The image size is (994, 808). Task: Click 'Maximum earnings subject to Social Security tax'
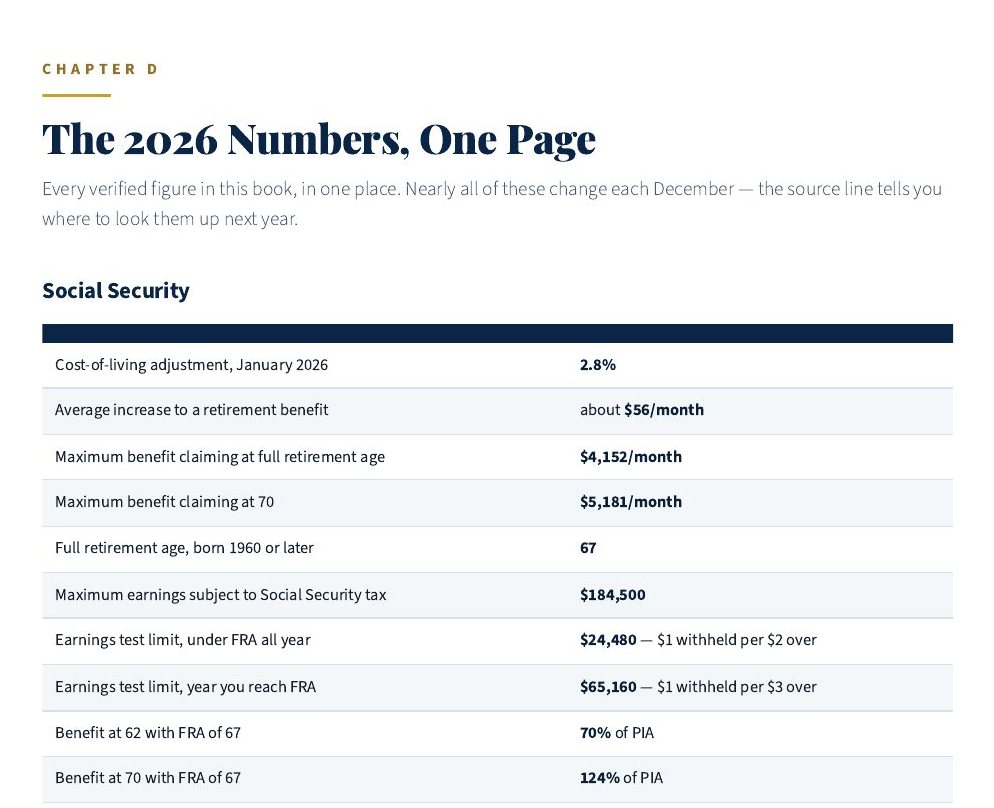[221, 594]
